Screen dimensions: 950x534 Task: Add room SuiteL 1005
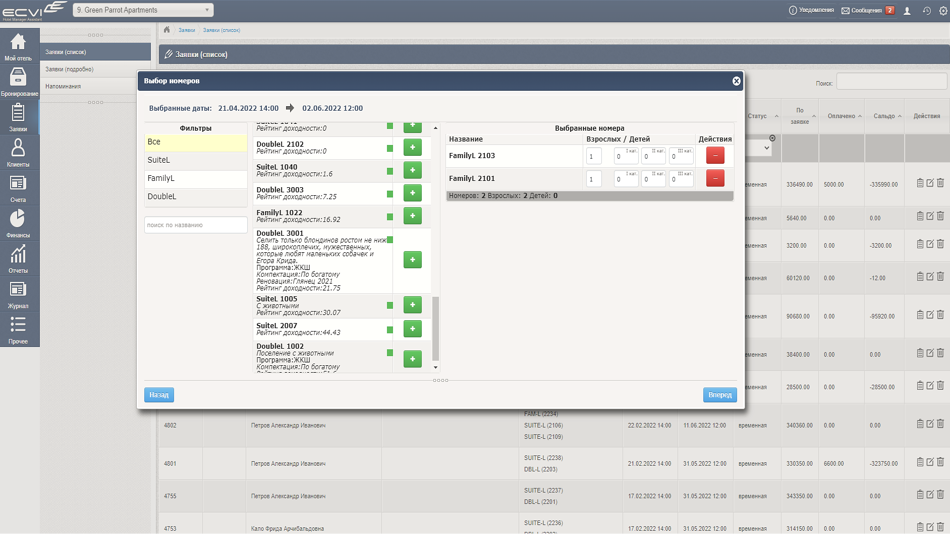pyautogui.click(x=413, y=305)
